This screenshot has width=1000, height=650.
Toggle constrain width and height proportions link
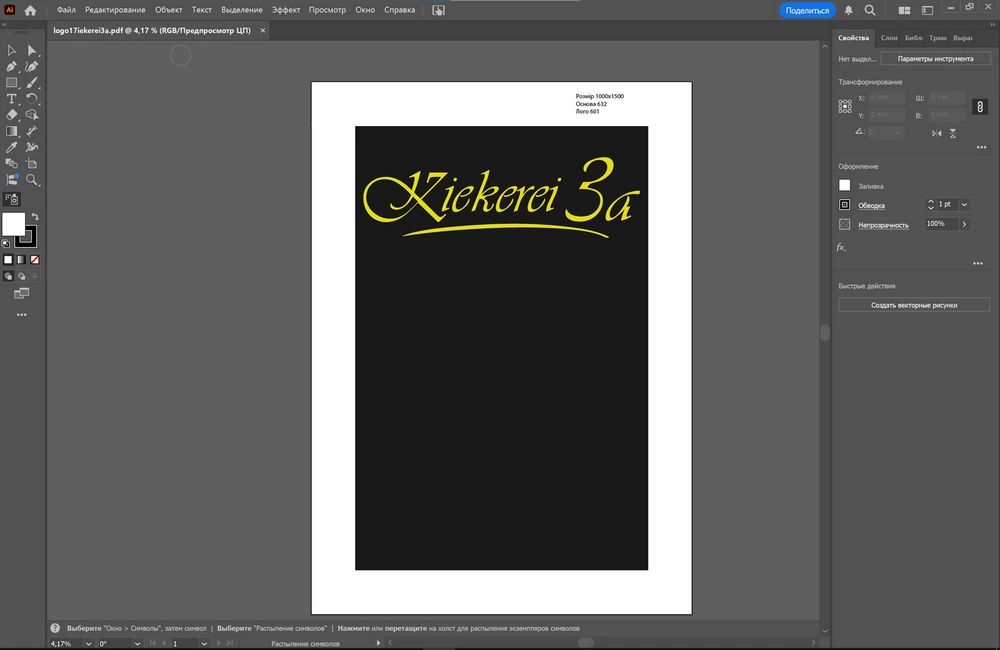click(x=980, y=106)
